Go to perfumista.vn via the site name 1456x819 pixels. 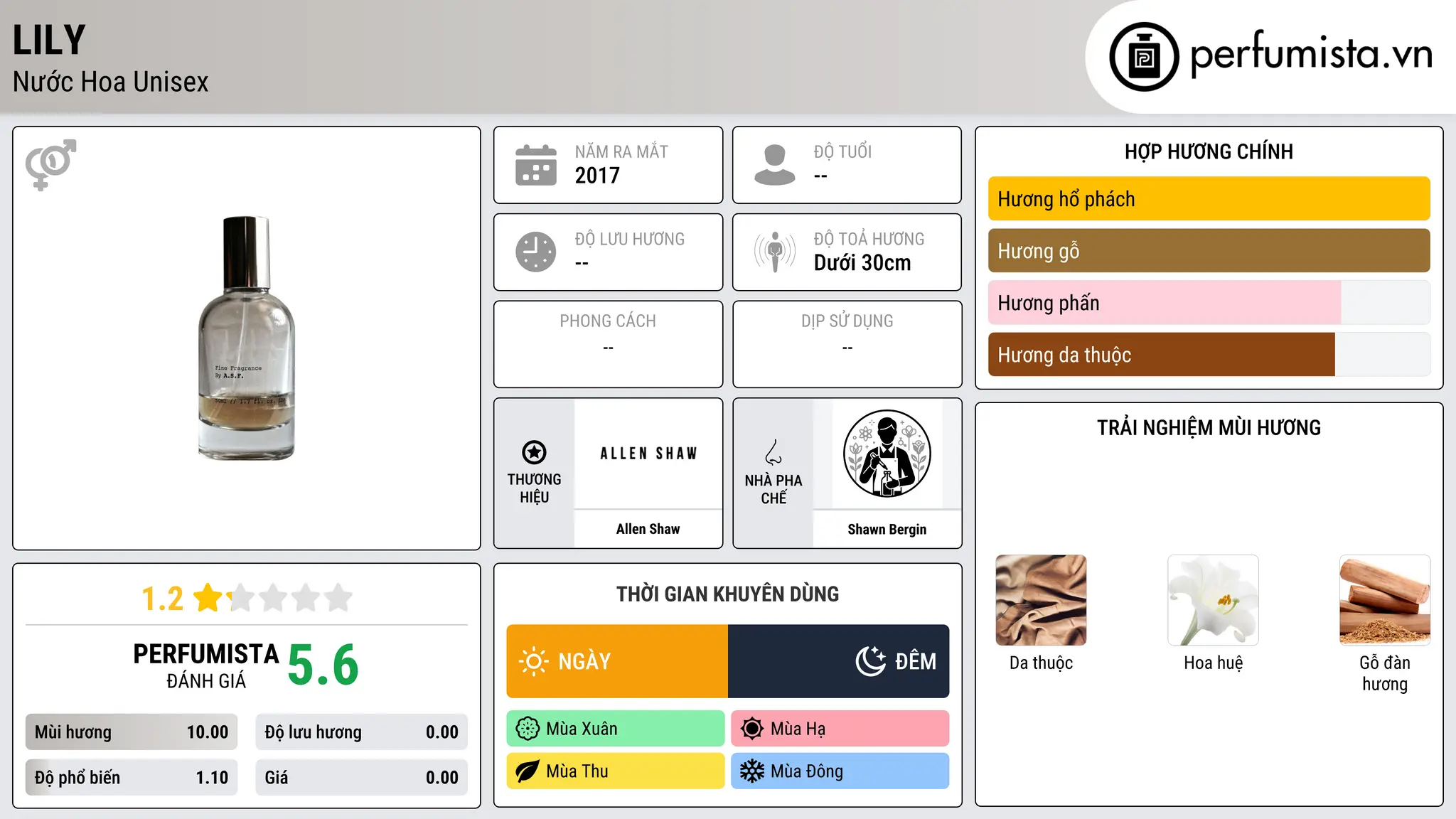tap(1312, 55)
